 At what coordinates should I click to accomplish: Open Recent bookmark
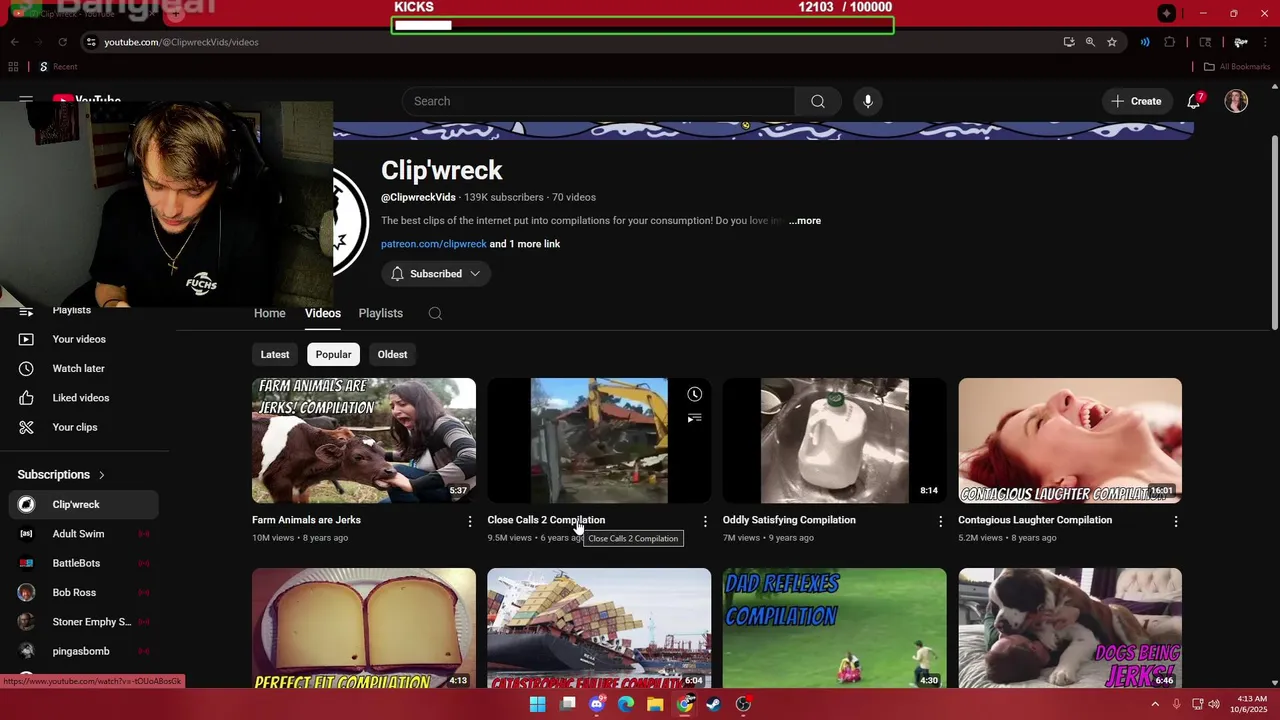click(58, 67)
